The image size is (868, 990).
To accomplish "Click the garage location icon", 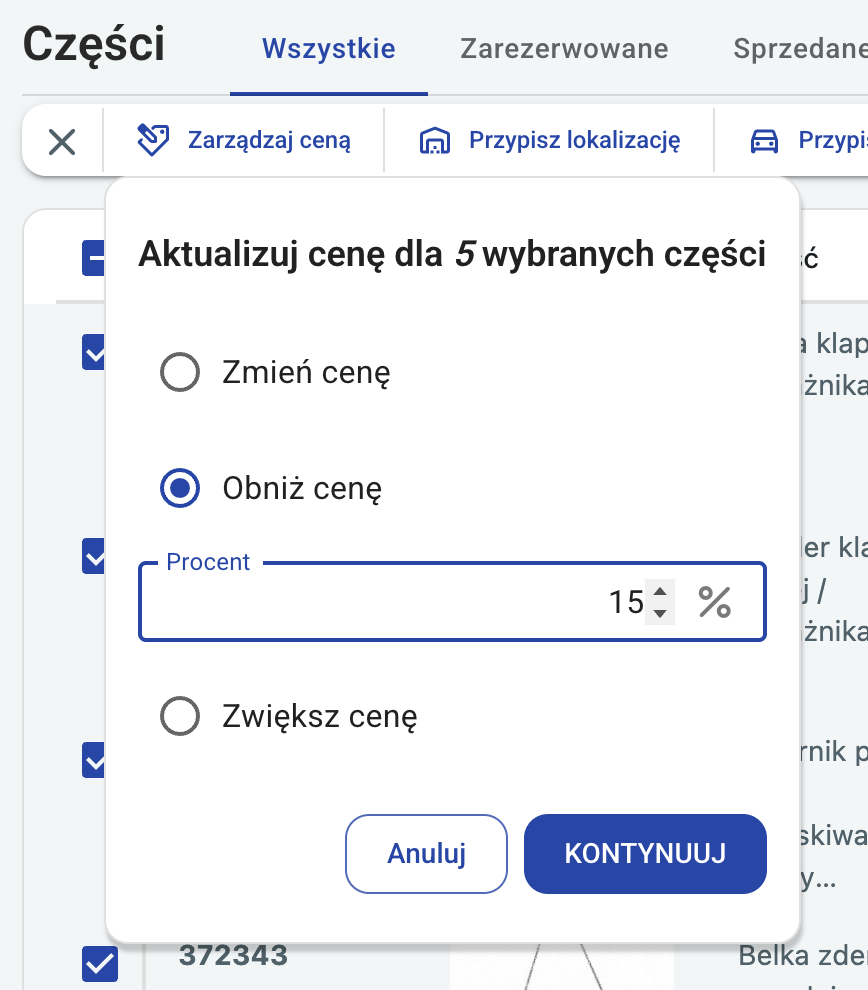I will coord(435,140).
